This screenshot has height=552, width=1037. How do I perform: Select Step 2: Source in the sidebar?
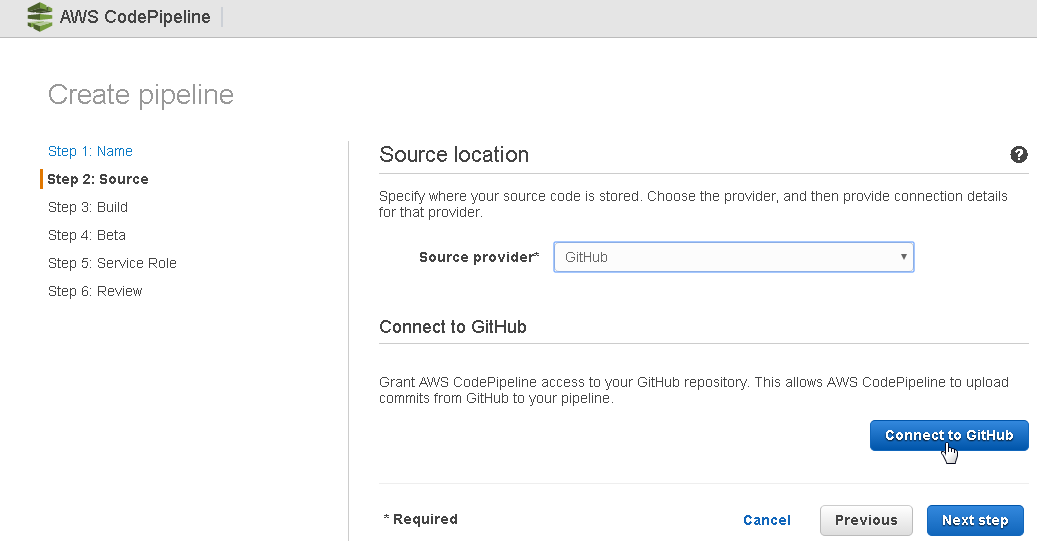coord(98,179)
